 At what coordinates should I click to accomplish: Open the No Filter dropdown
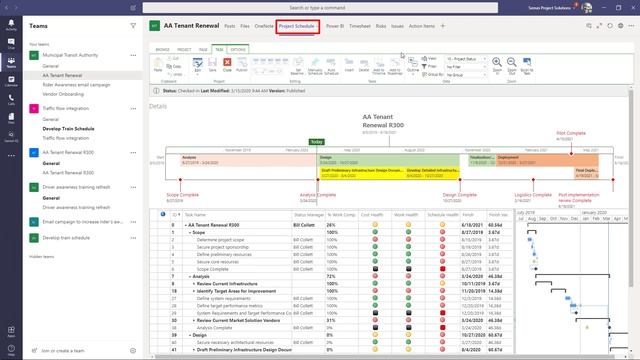(466, 67)
